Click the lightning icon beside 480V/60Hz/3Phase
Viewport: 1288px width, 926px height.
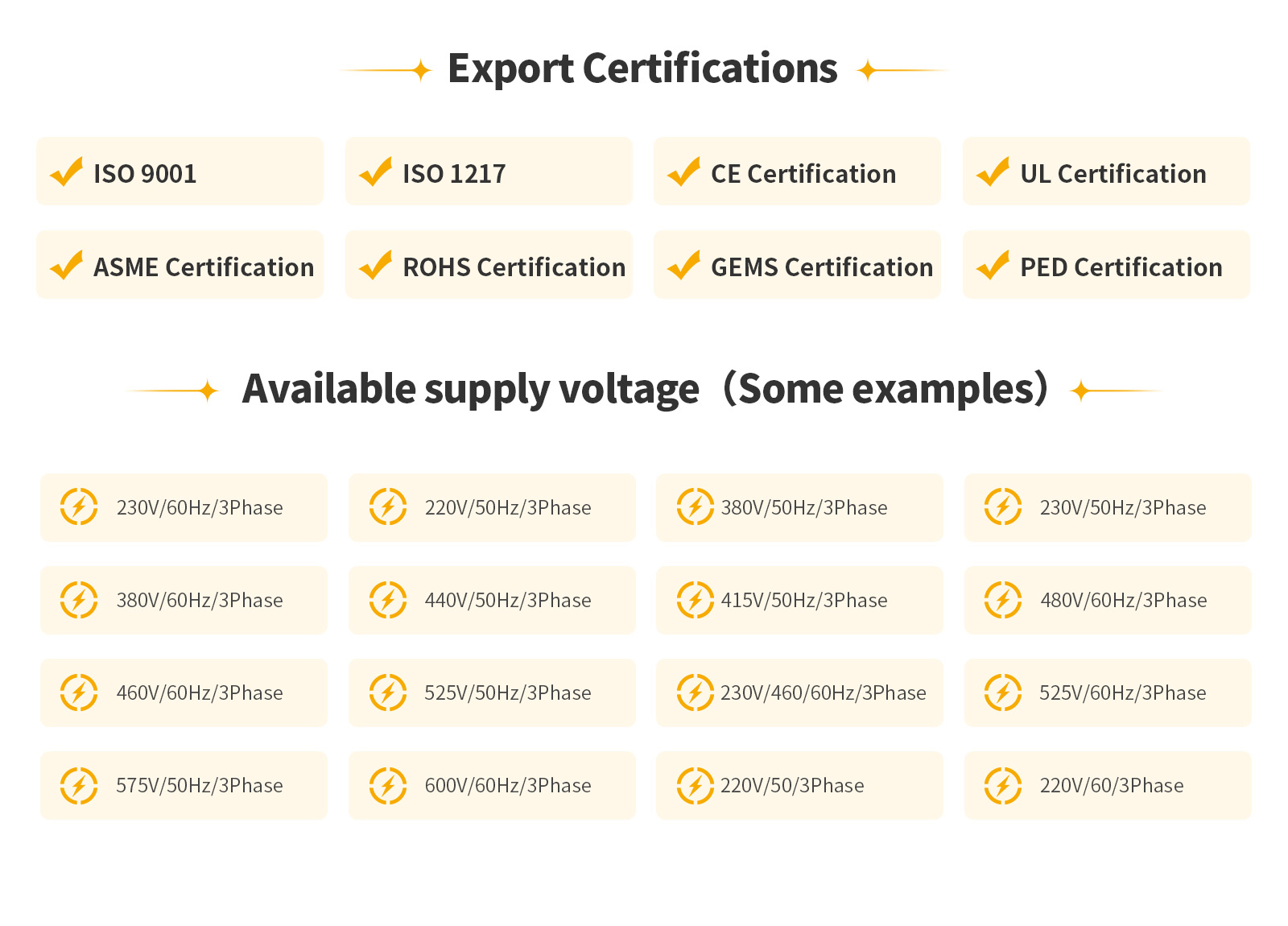pos(1003,600)
